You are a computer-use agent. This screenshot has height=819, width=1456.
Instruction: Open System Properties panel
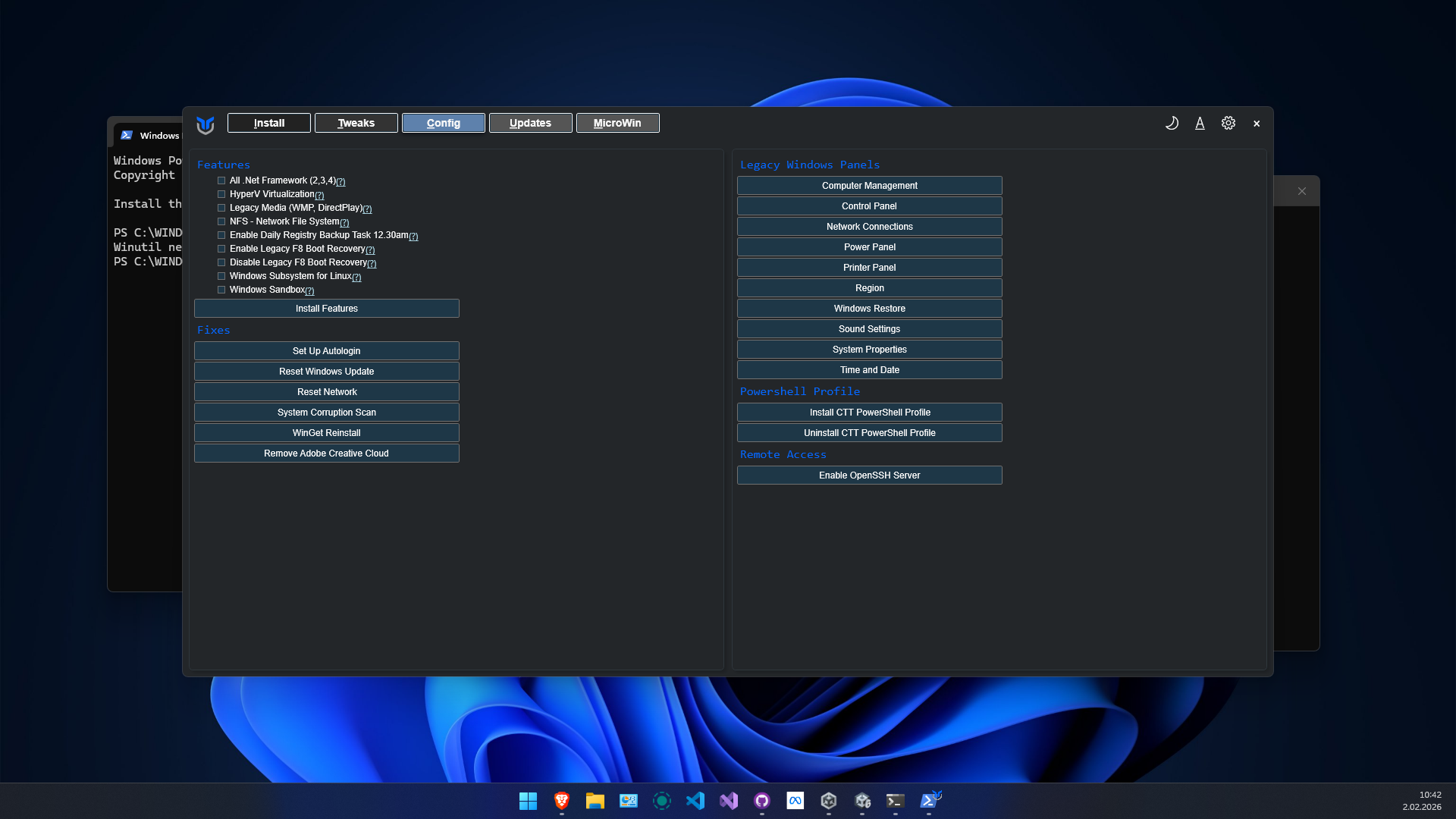click(x=870, y=350)
